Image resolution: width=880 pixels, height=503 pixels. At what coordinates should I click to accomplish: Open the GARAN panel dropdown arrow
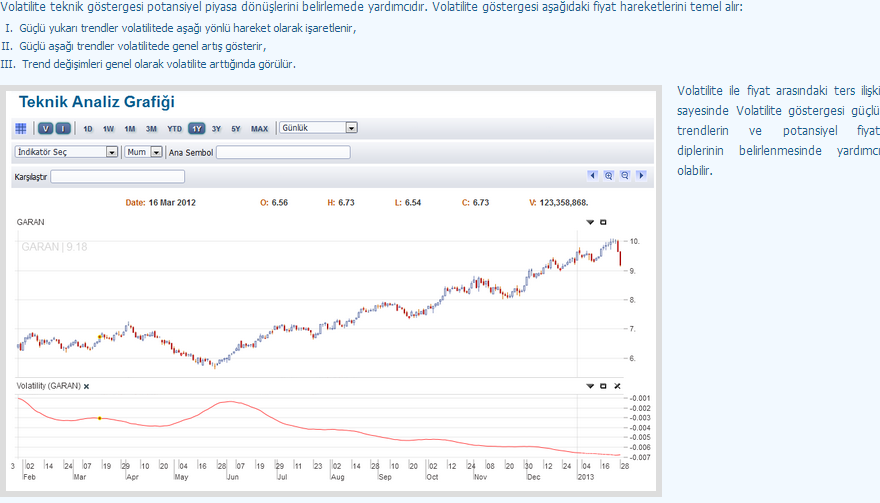[x=590, y=222]
